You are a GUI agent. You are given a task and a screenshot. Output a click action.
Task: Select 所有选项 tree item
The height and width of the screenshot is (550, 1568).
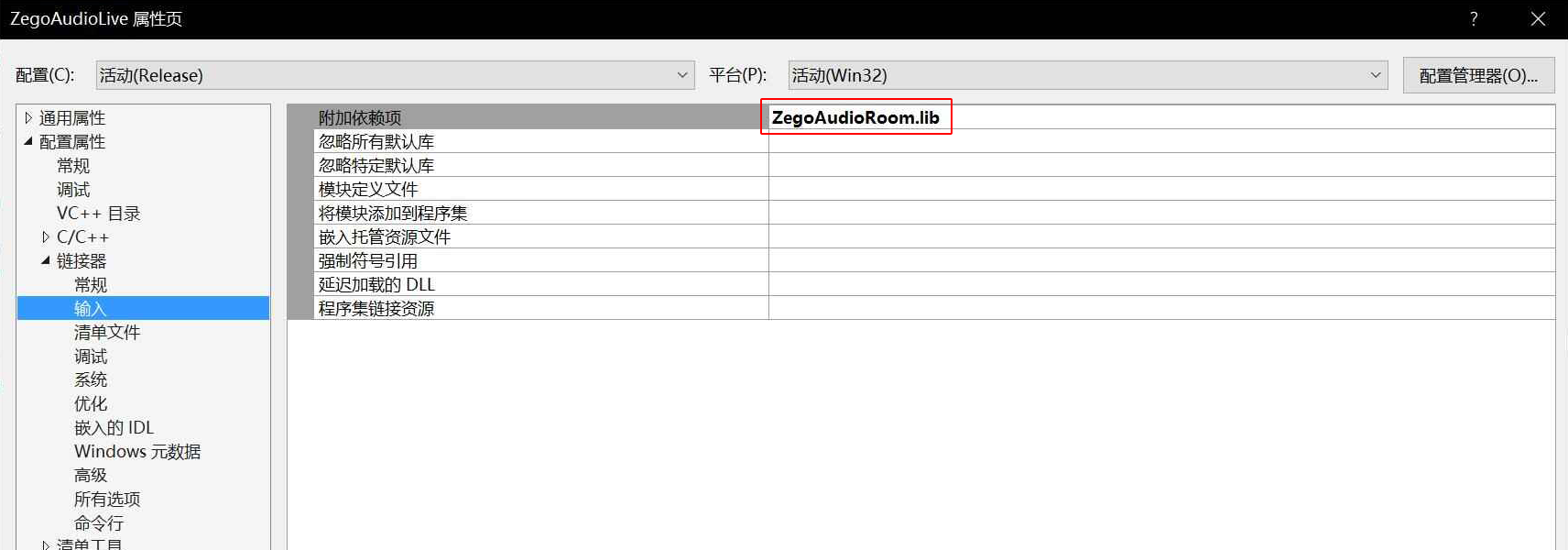(x=107, y=499)
